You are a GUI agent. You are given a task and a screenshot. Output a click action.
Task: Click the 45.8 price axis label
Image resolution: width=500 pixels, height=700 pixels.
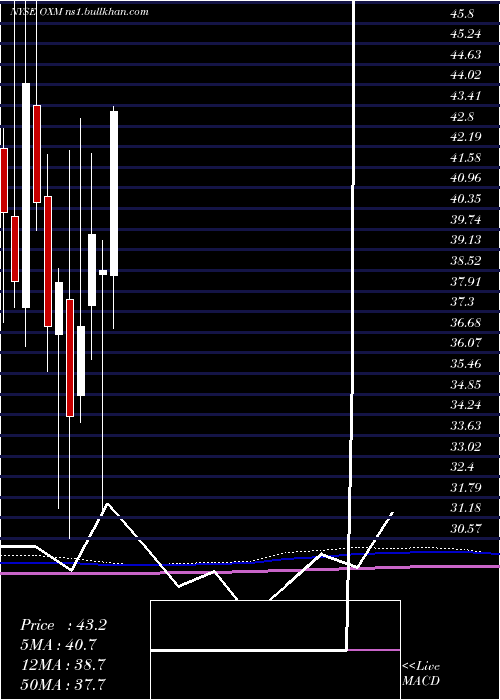coord(463,14)
